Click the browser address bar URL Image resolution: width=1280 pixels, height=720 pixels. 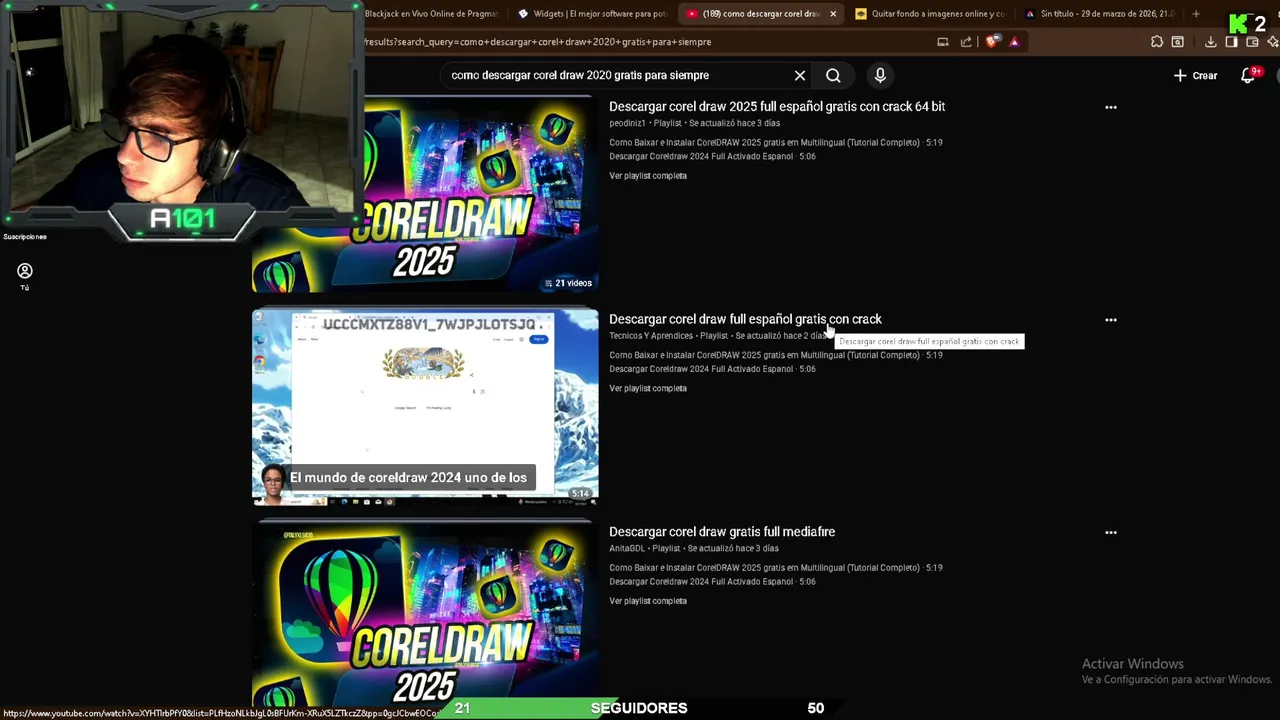tap(538, 42)
